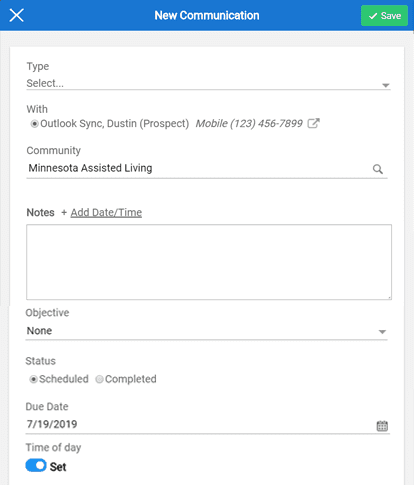414x485 pixels.
Task: Open the Type dropdown
Action: coord(208,83)
